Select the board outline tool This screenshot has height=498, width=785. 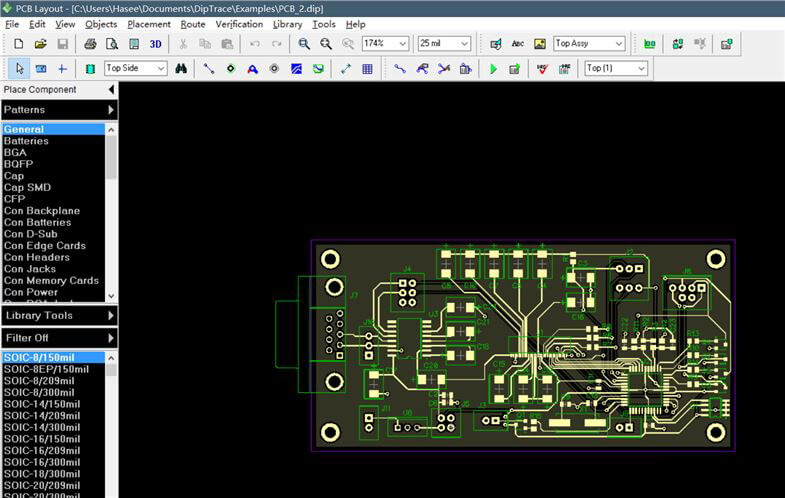pyautogui.click(x=318, y=69)
